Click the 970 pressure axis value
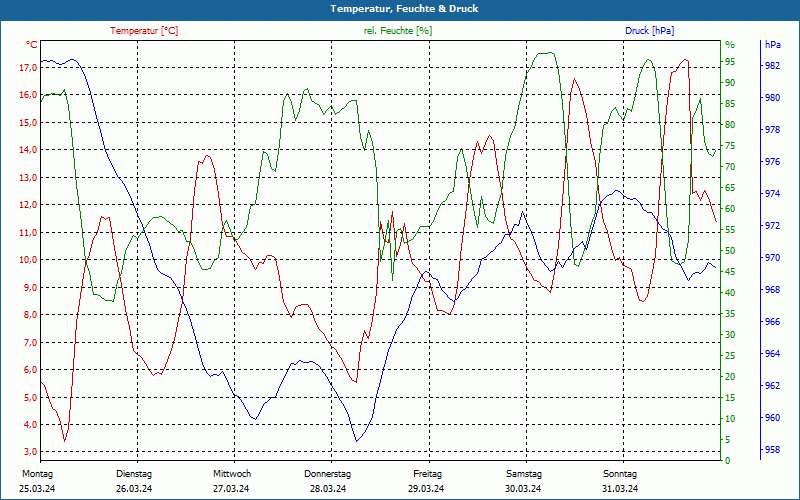The image size is (800, 500). (772, 258)
